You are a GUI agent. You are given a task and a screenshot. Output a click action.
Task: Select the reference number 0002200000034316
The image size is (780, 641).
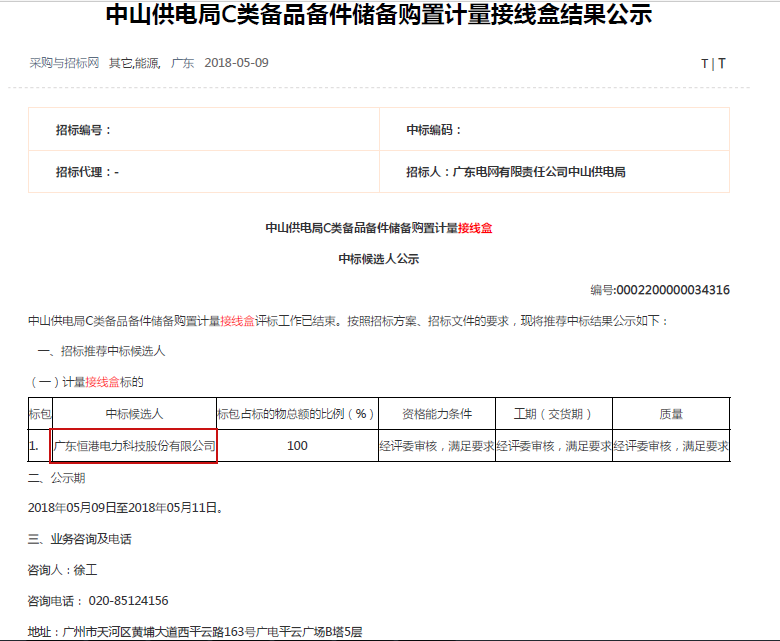(672, 291)
